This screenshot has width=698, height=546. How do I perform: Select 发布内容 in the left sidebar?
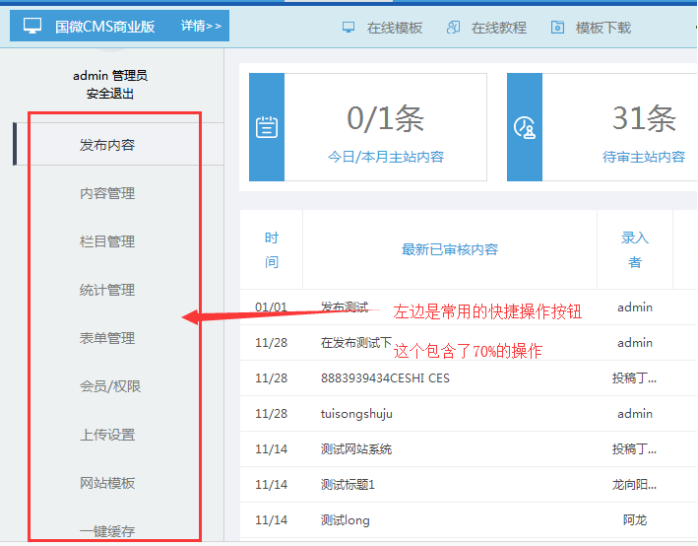tap(107, 145)
